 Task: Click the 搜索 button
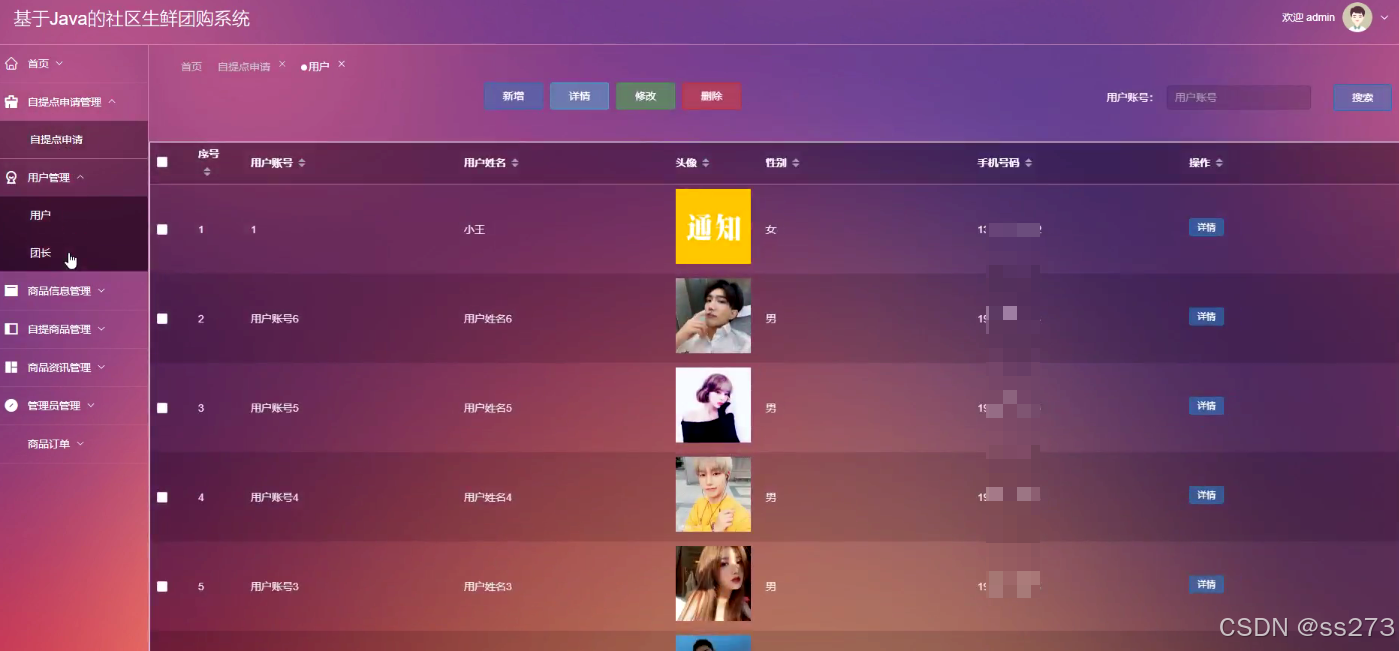click(x=1362, y=97)
